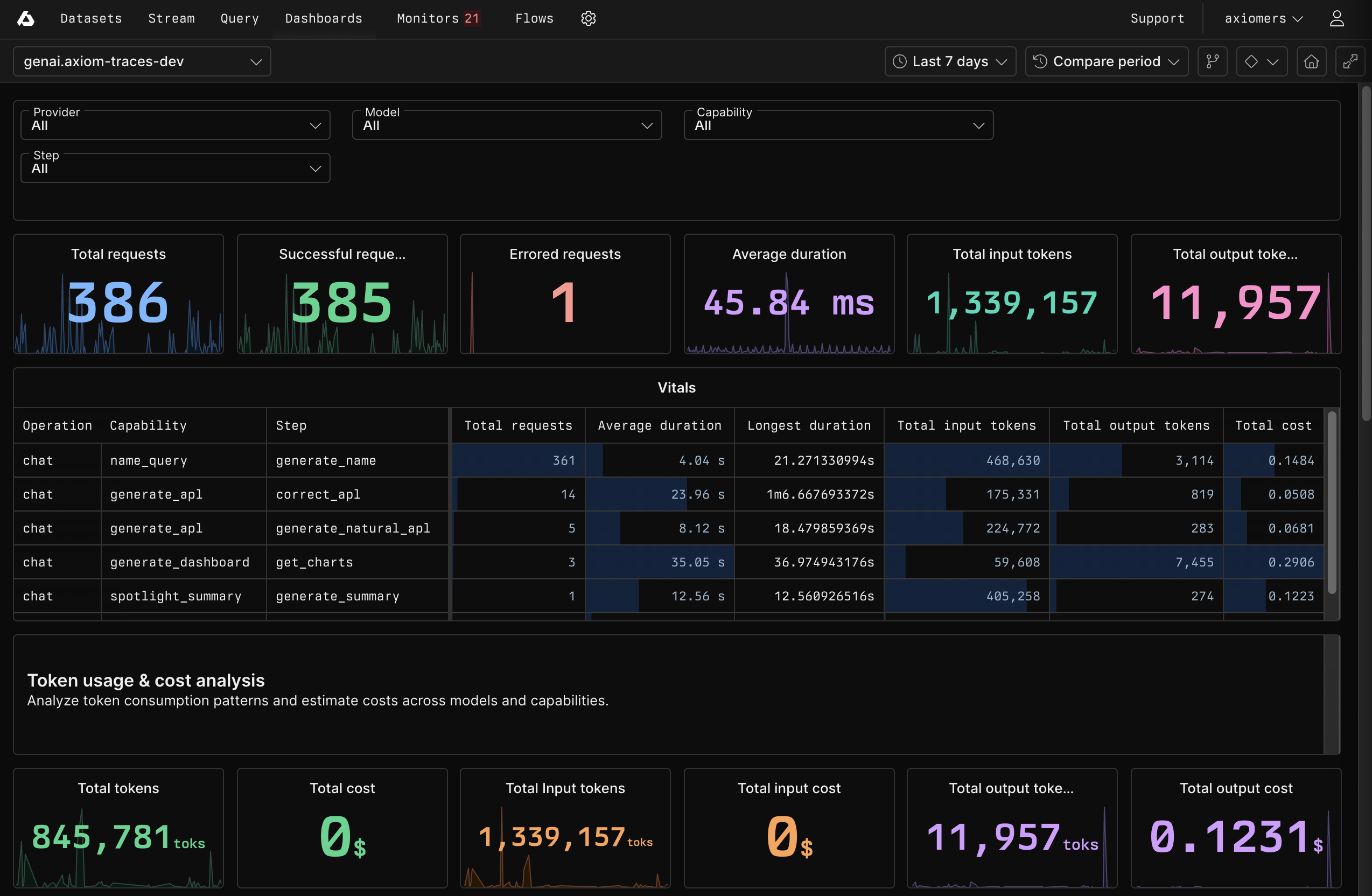Select the Dashboards tab
The image size is (1372, 896).
(324, 18)
